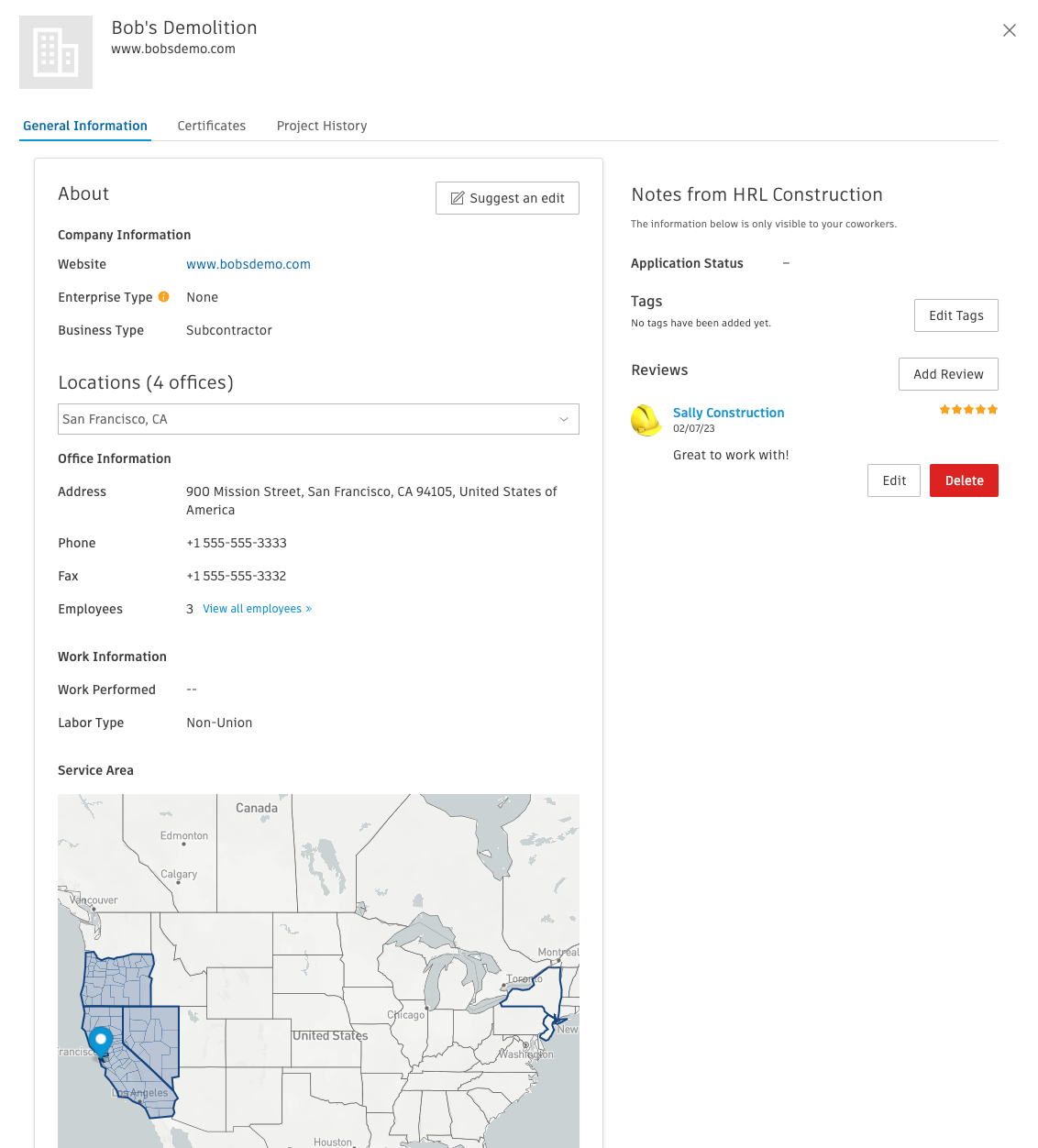Click Bob's Demolition building logo
The width and height of the screenshot is (1038, 1148).
55,52
